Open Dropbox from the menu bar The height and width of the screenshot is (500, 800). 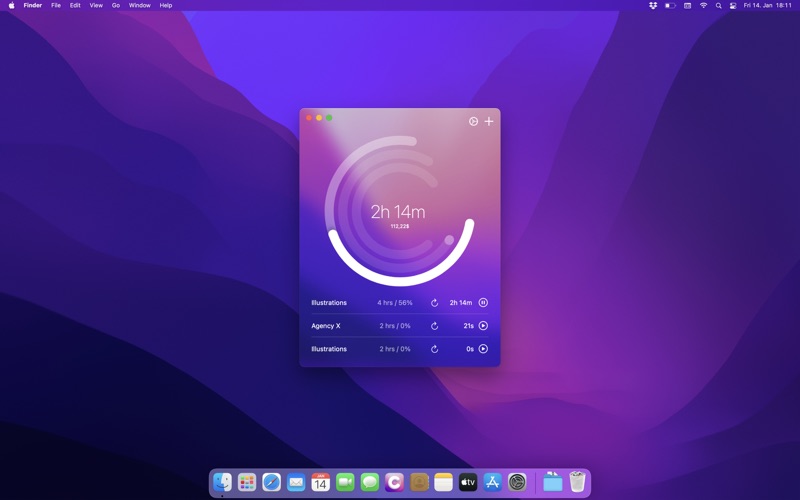click(x=653, y=5)
